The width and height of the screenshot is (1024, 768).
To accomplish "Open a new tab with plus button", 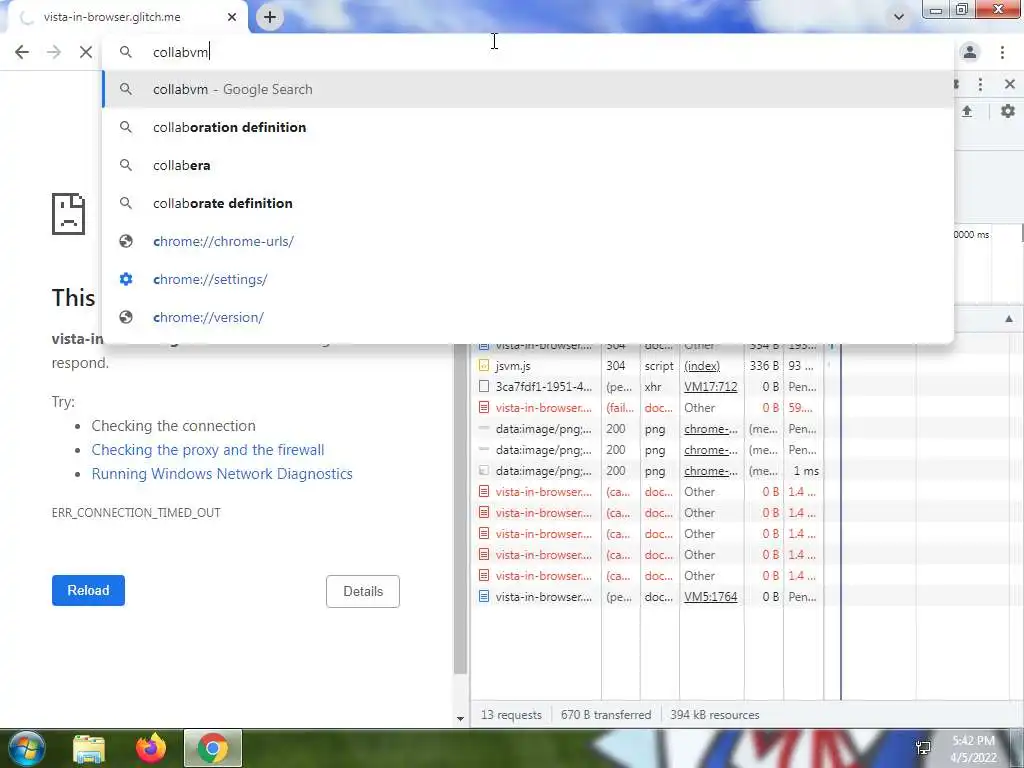I will tap(270, 17).
